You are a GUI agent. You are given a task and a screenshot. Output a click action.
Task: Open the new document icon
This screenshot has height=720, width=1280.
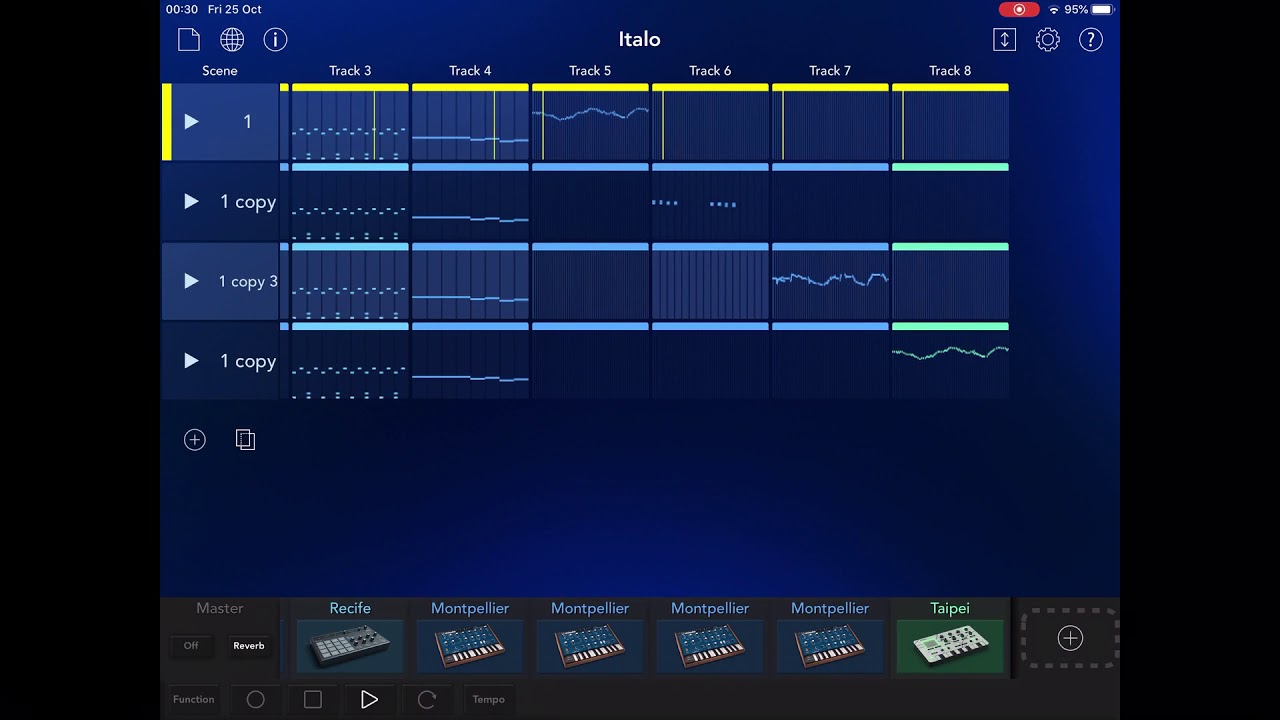pos(189,39)
